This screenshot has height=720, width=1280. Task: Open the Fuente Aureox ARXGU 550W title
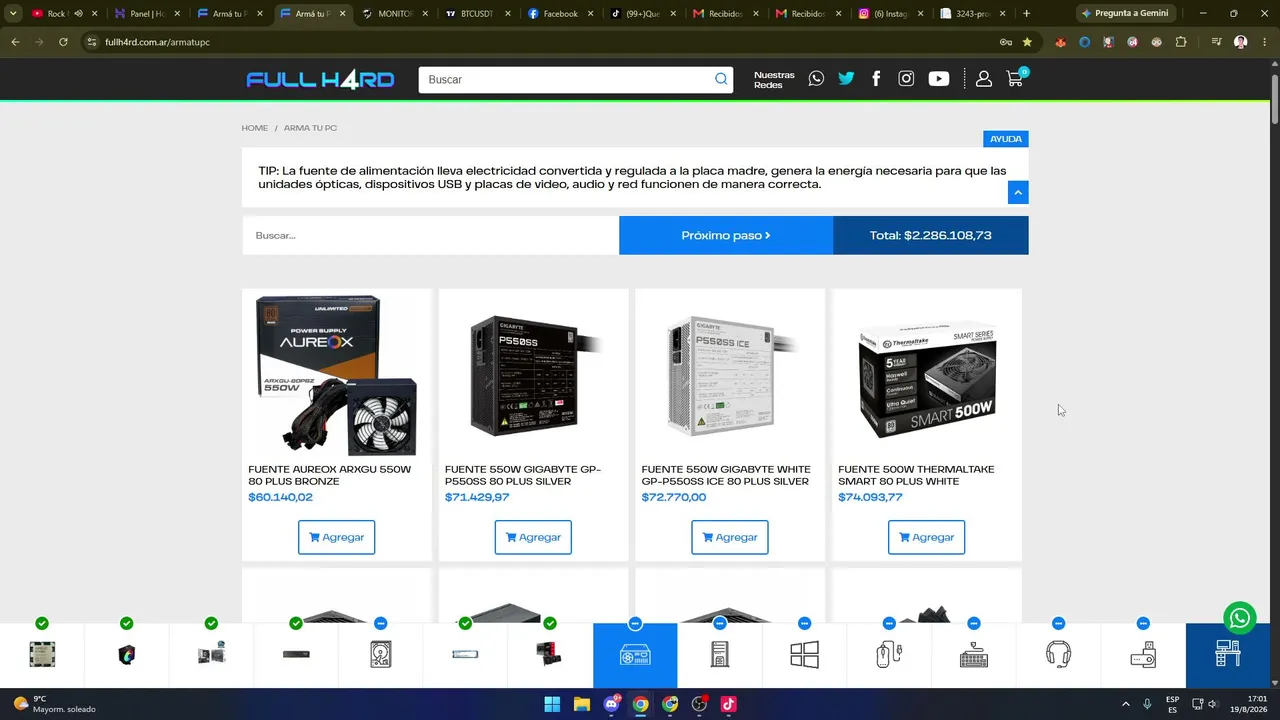330,475
